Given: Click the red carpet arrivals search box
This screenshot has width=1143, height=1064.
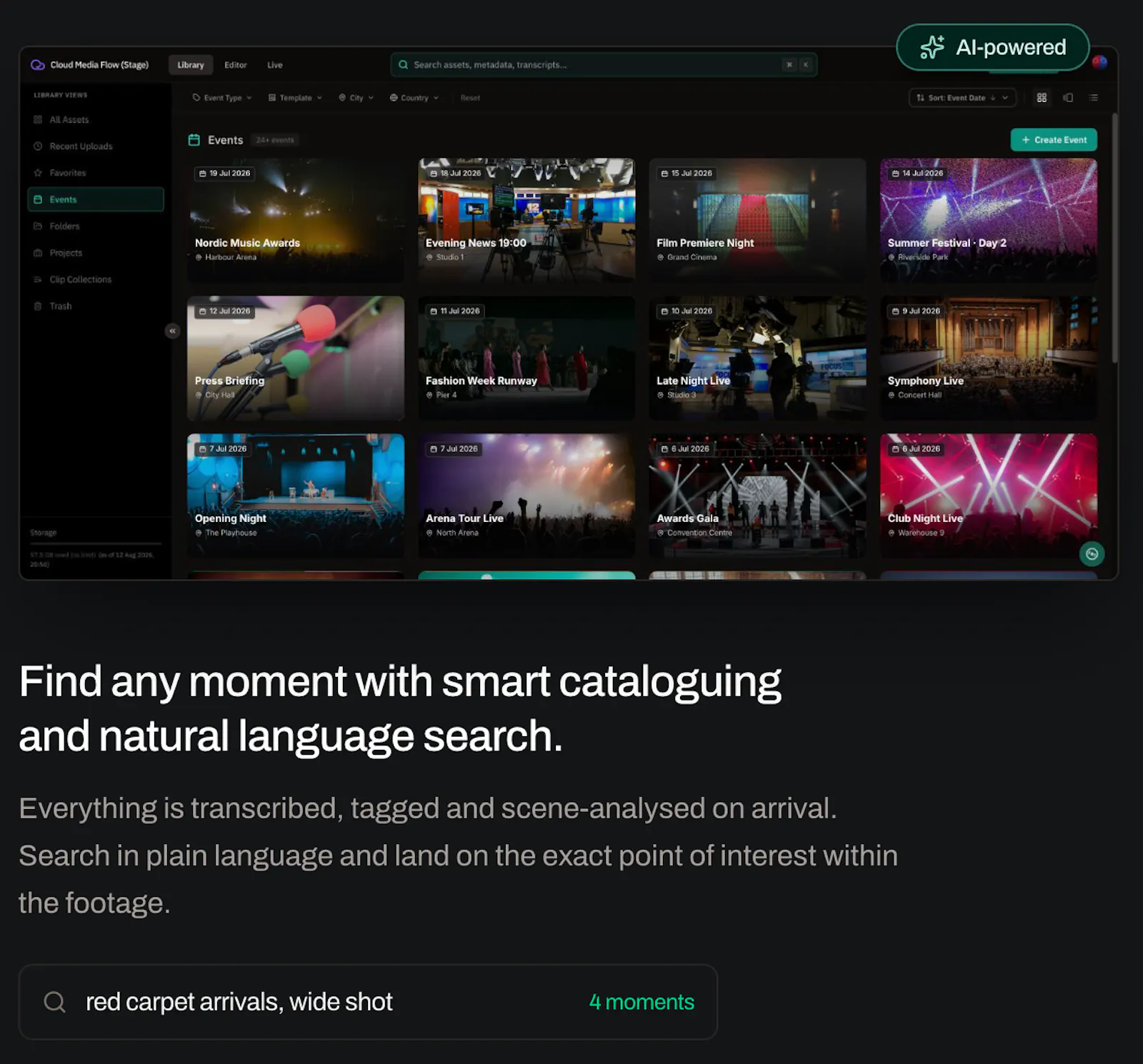Looking at the screenshot, I should [368, 1002].
